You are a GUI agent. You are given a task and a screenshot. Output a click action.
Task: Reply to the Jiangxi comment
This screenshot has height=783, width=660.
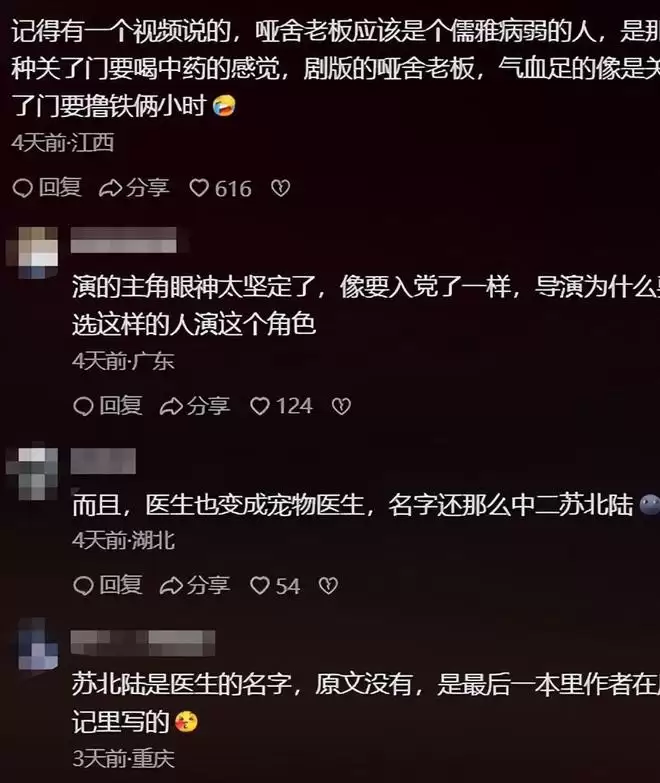pyautogui.click(x=47, y=188)
